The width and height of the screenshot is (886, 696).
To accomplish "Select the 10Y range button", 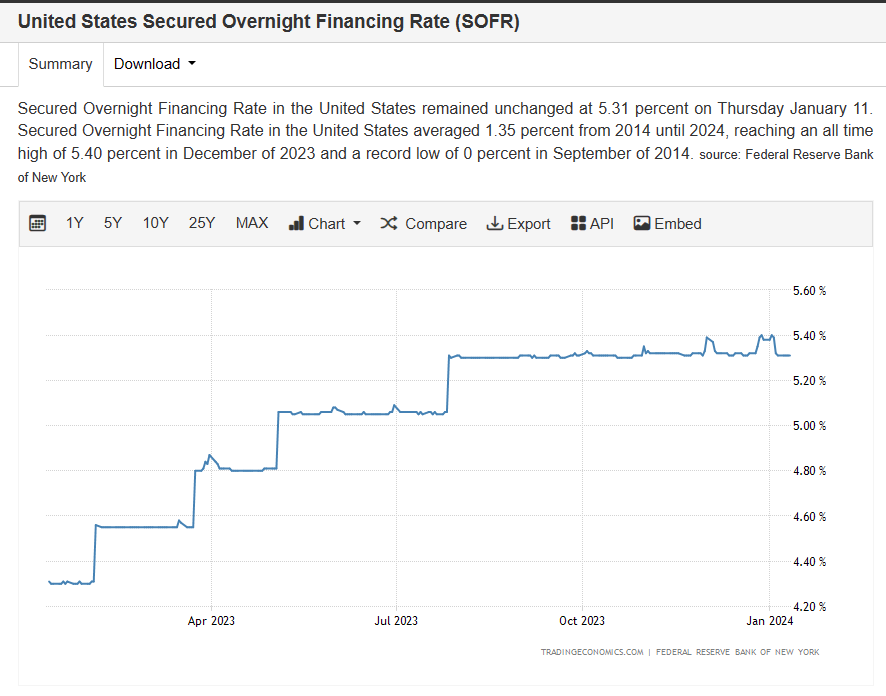I will (155, 223).
